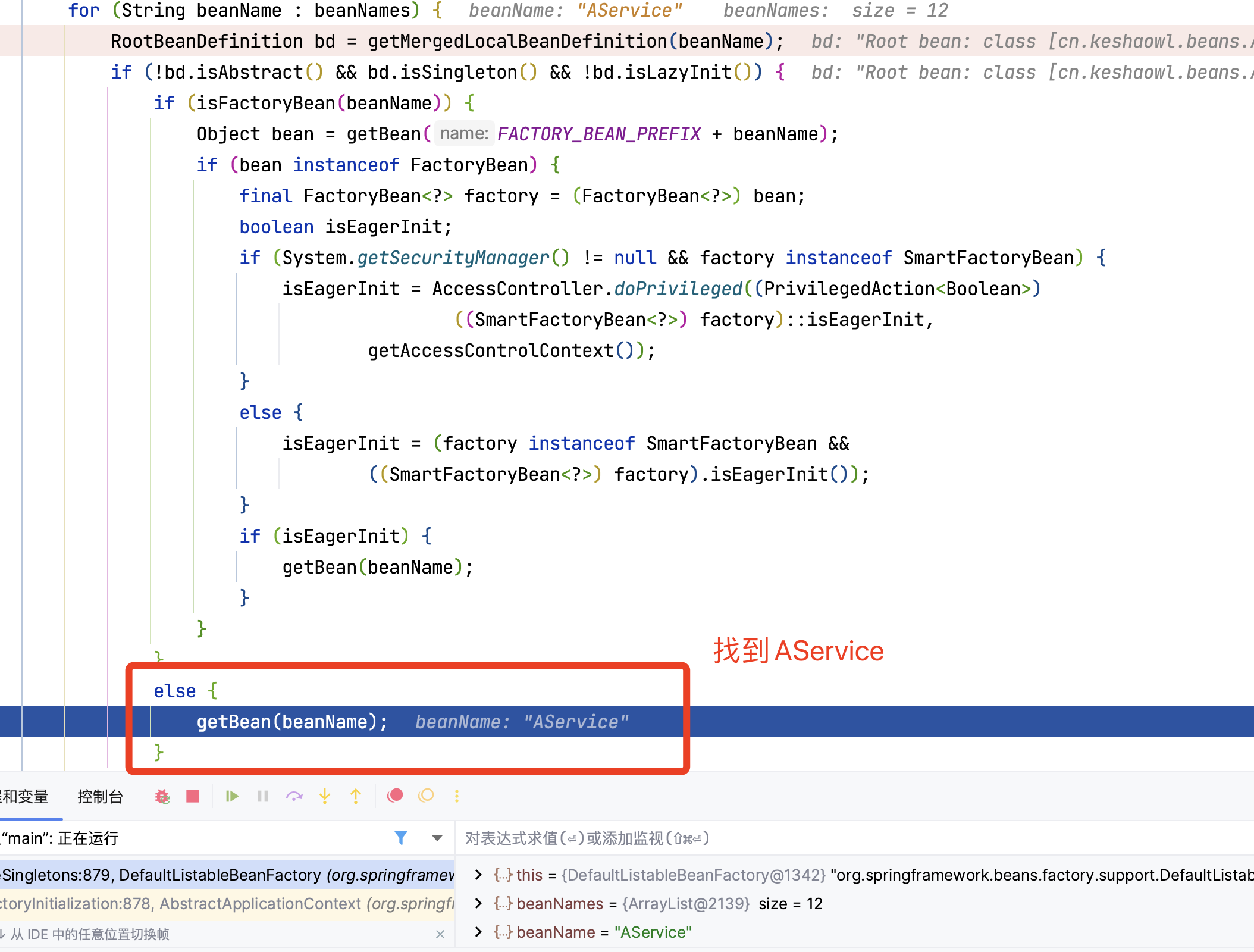The height and width of the screenshot is (952, 1254).
Task: Open more debugger options menu
Action: tap(457, 796)
